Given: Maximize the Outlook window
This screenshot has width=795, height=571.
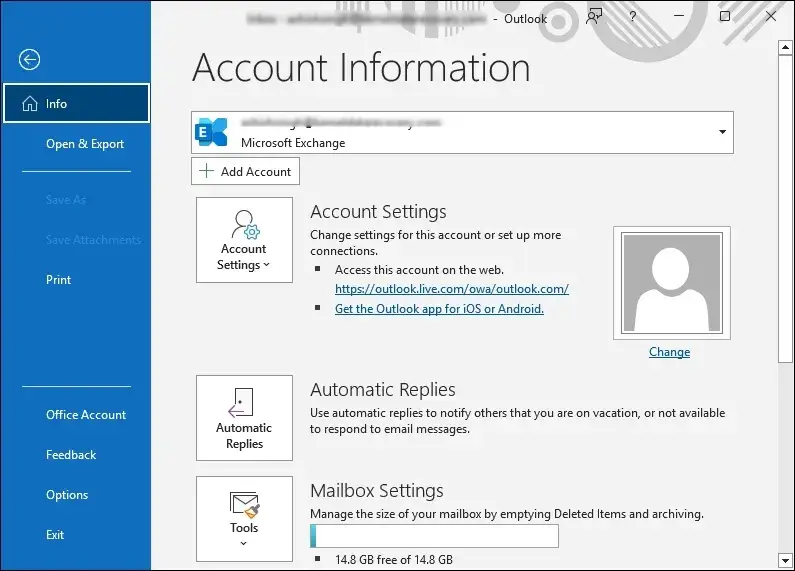Looking at the screenshot, I should (725, 16).
